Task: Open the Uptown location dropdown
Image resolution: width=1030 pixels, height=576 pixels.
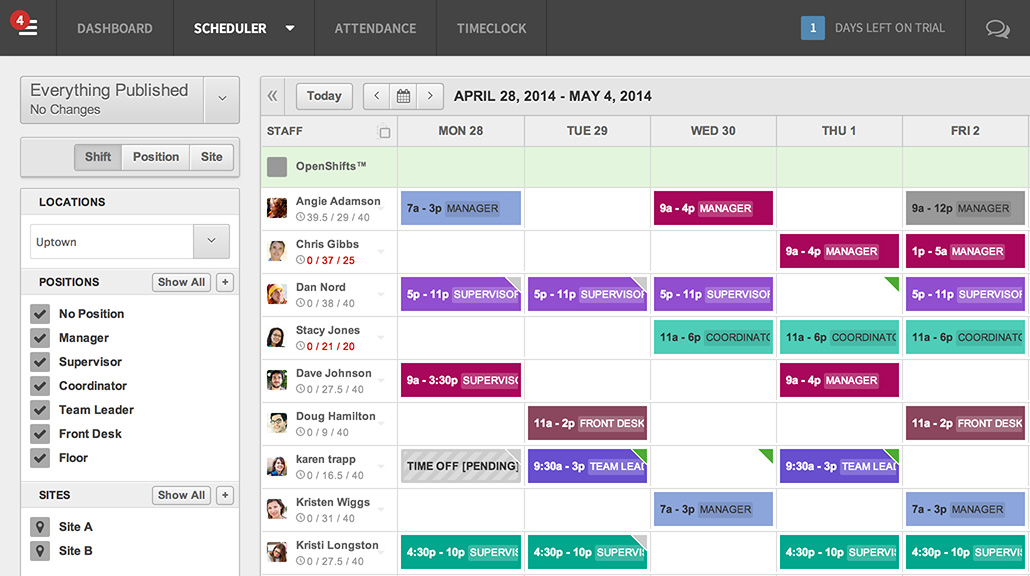Action: (211, 242)
